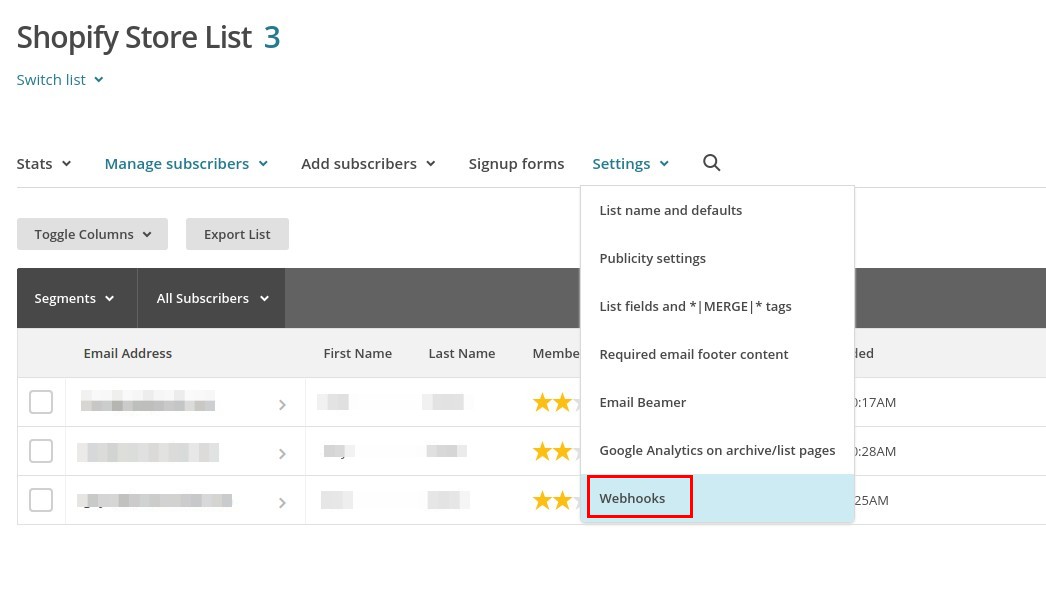
Task: Open Publicity settings
Action: tap(717, 258)
